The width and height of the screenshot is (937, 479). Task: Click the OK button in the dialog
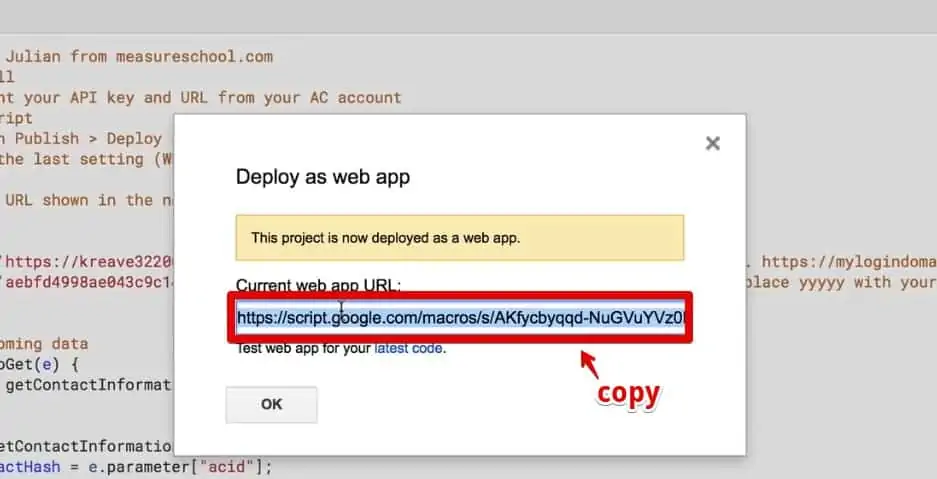point(271,404)
